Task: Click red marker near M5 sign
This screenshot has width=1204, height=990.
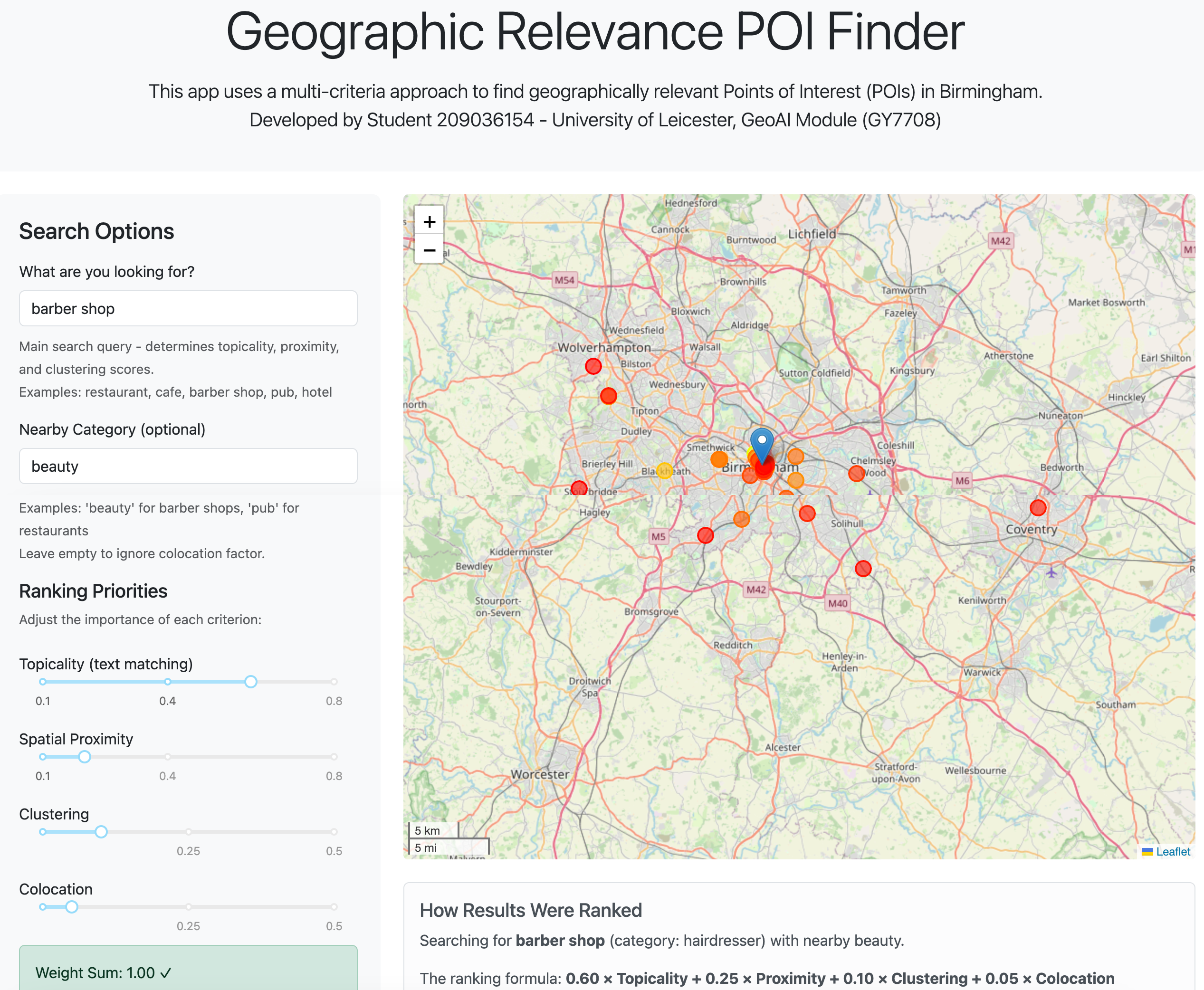Action: (706, 535)
